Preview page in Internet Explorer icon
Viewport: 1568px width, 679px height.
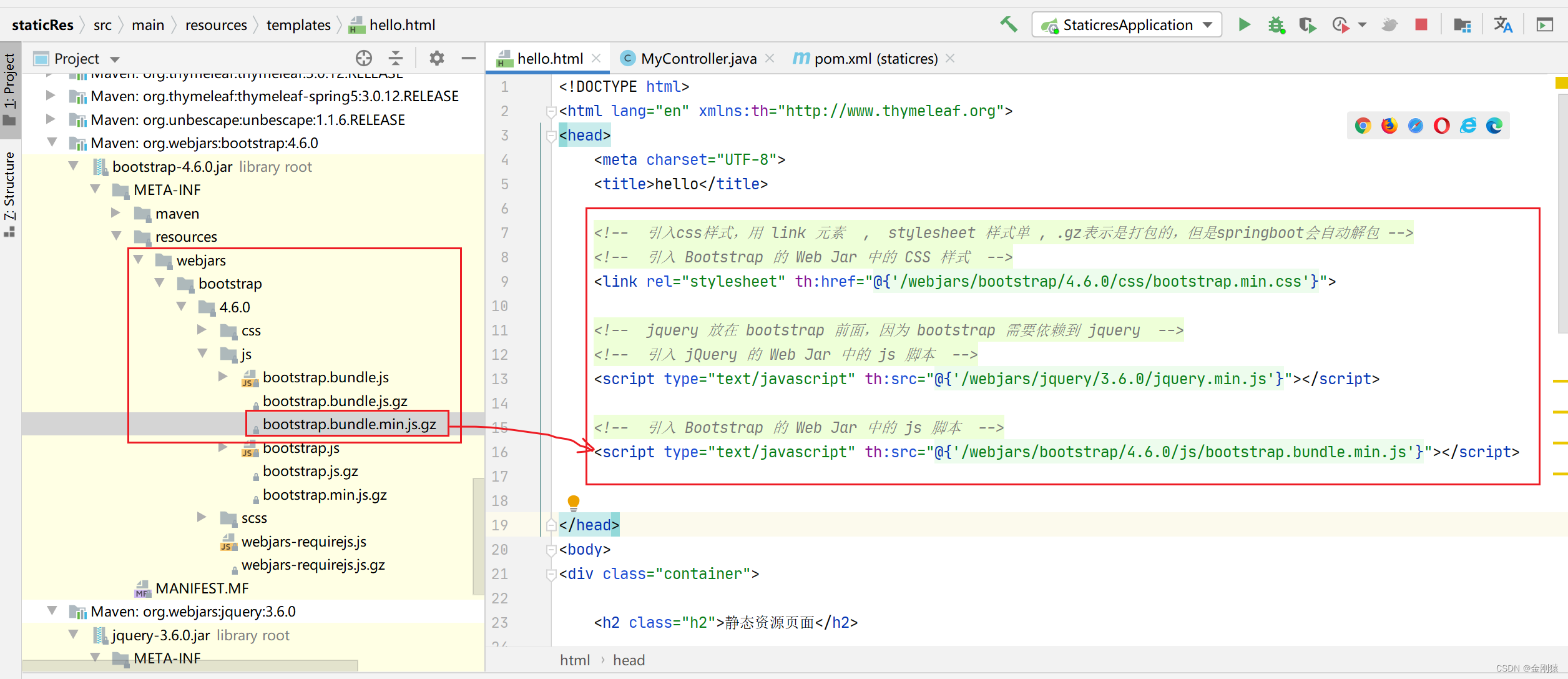[1468, 126]
